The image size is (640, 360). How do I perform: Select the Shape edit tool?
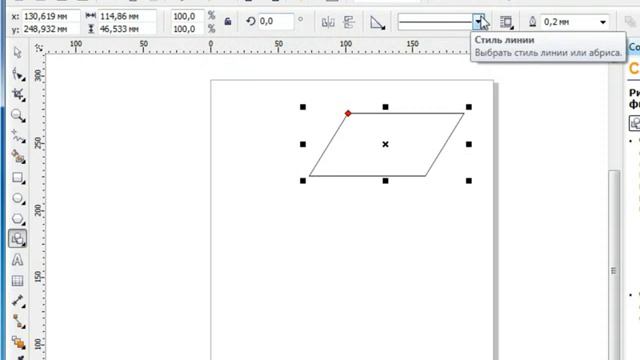pyautogui.click(x=18, y=74)
